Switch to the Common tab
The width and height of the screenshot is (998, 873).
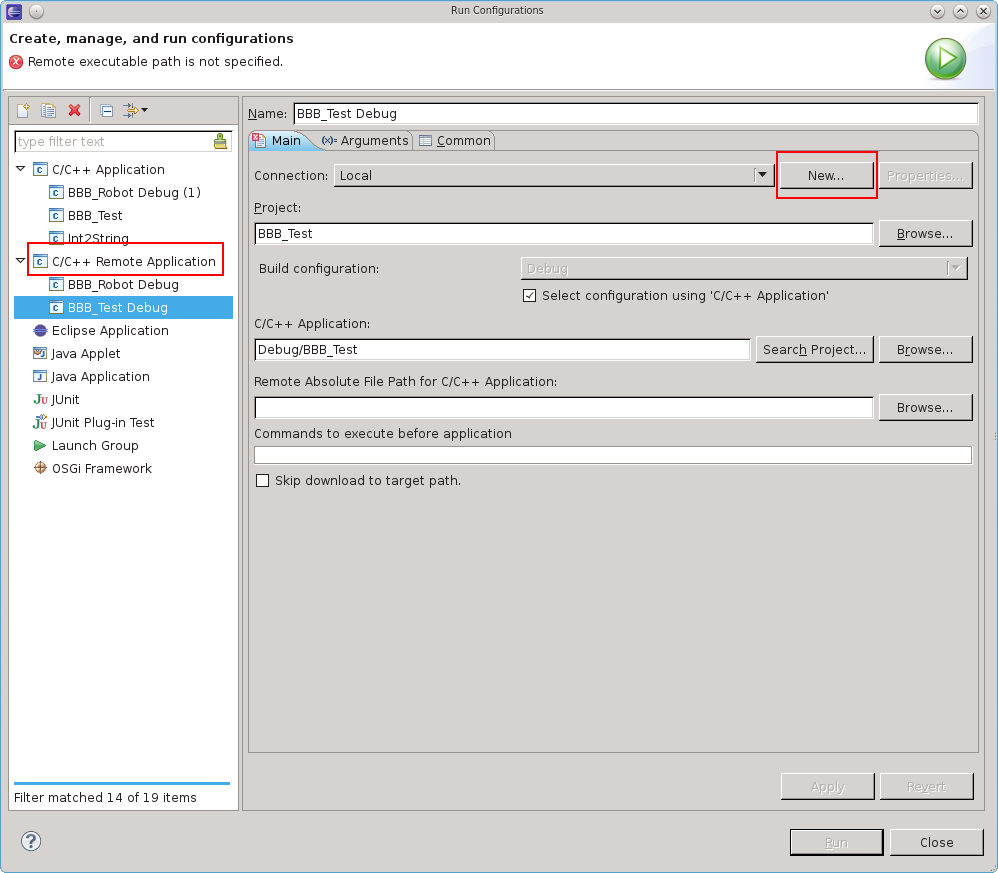pyautogui.click(x=454, y=141)
